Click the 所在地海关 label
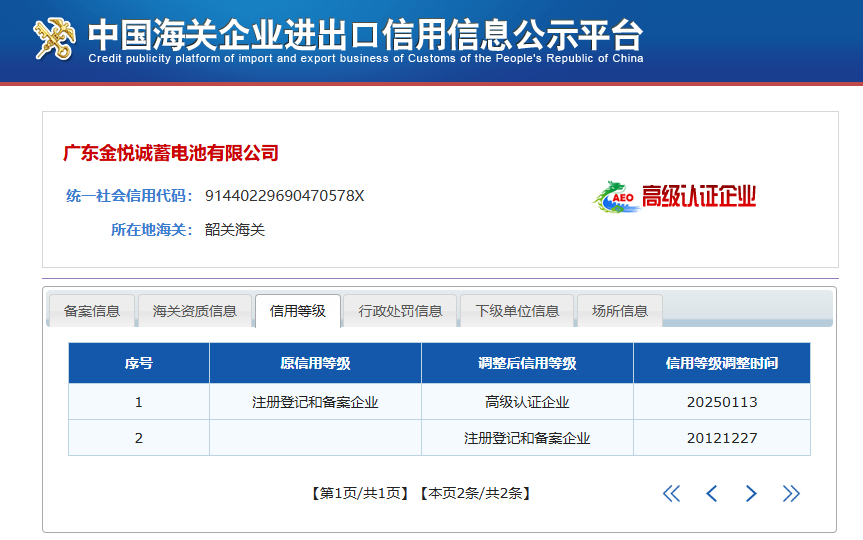The image size is (863, 540). pos(152,230)
